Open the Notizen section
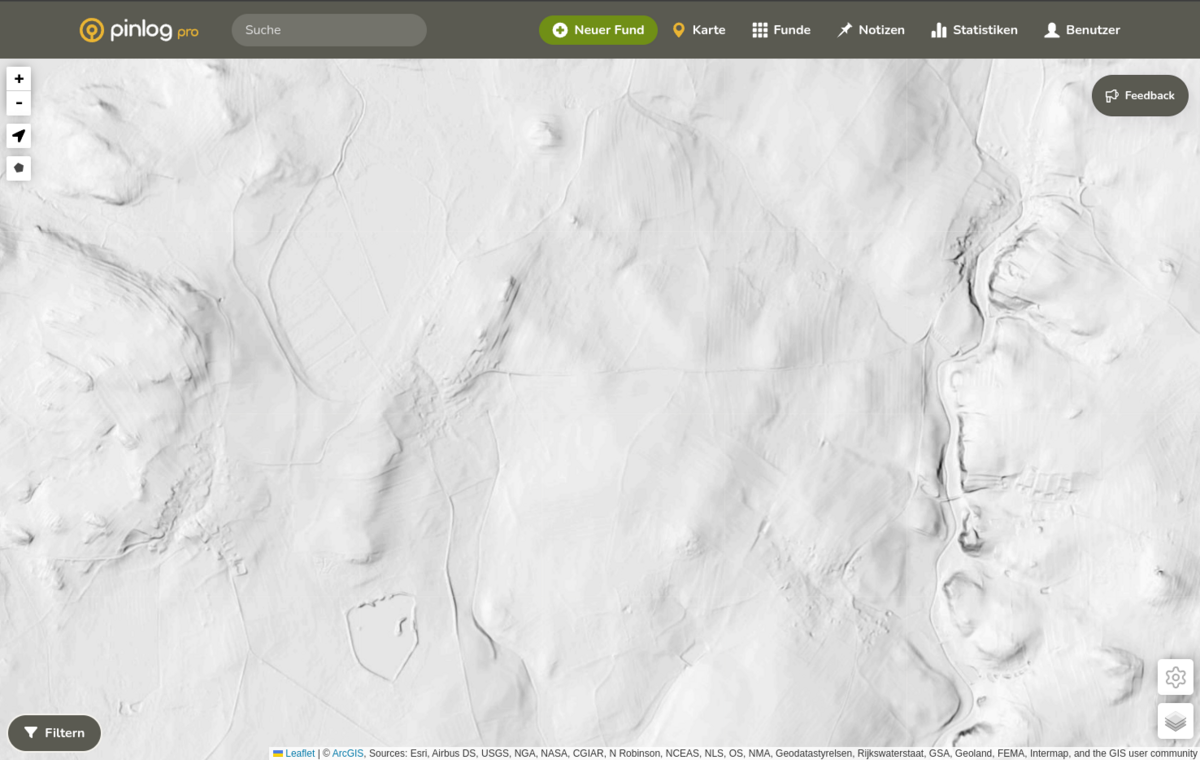The image size is (1200, 760). point(871,30)
